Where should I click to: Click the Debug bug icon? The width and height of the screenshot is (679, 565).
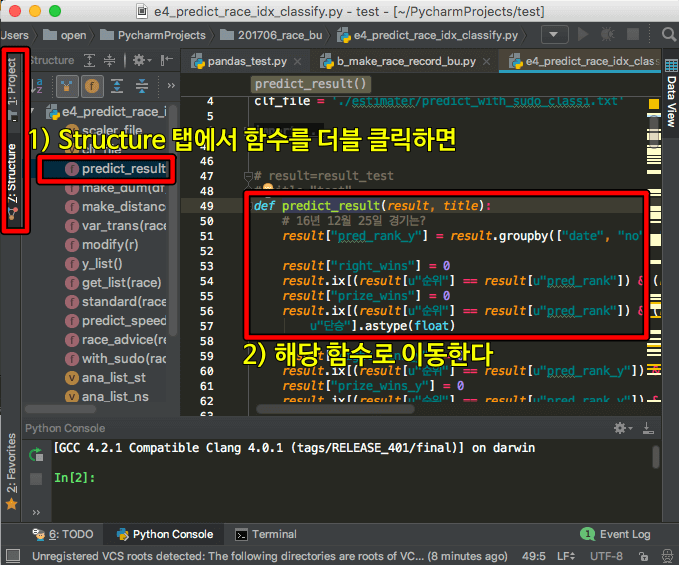pos(608,35)
